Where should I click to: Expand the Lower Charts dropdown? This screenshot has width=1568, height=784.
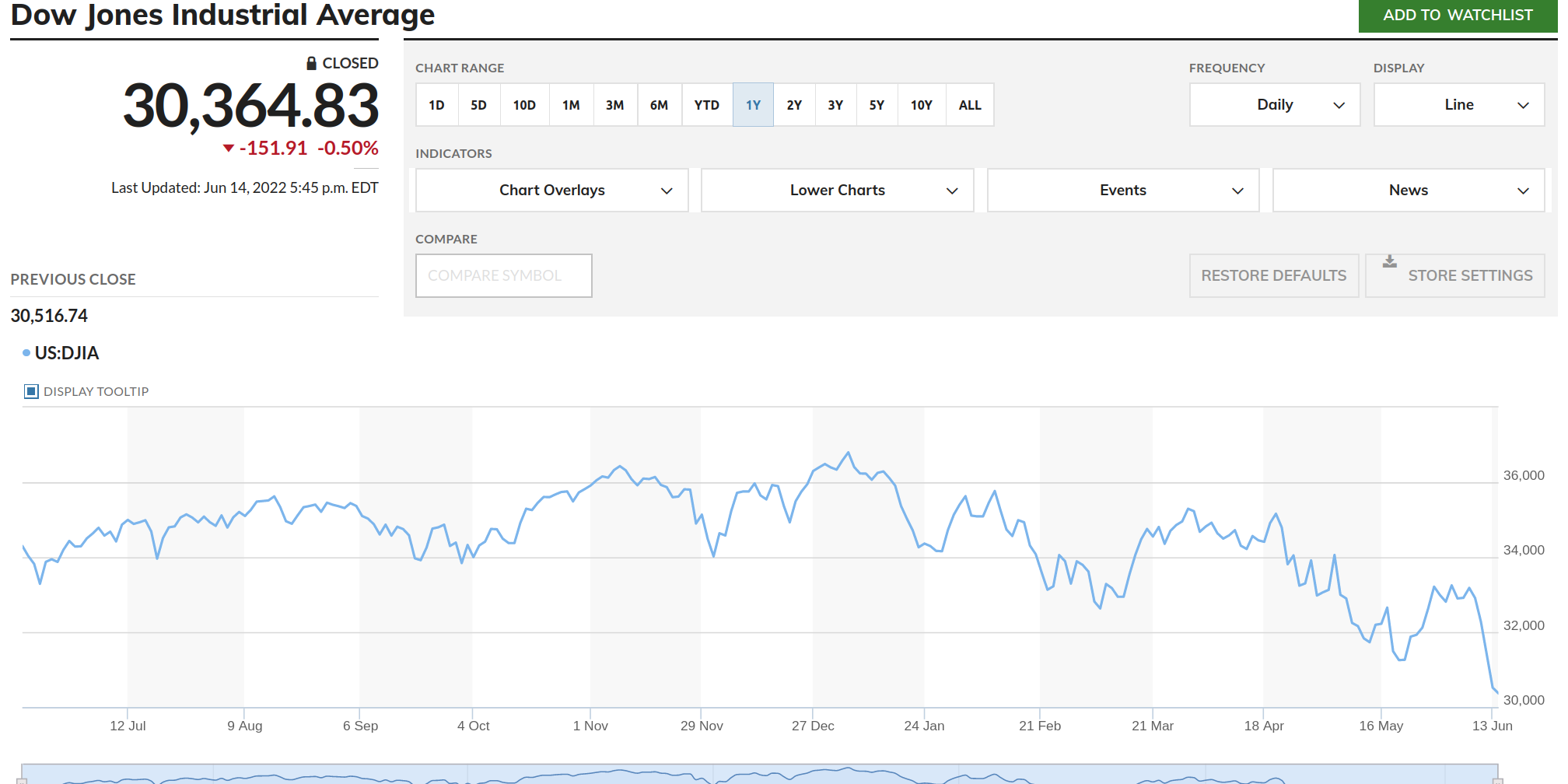click(838, 191)
